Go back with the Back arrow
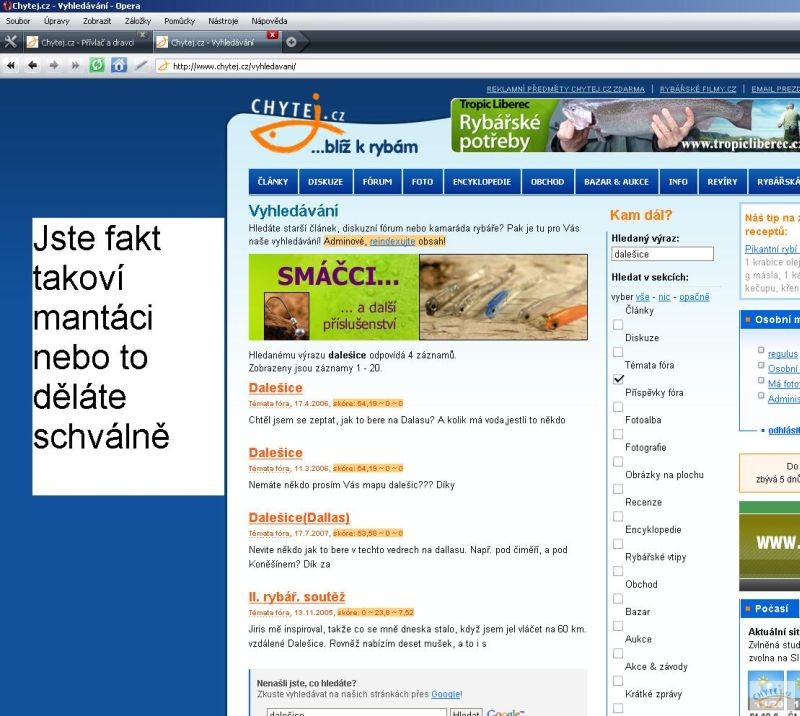Screen dimensions: 800x716 (x=33, y=65)
